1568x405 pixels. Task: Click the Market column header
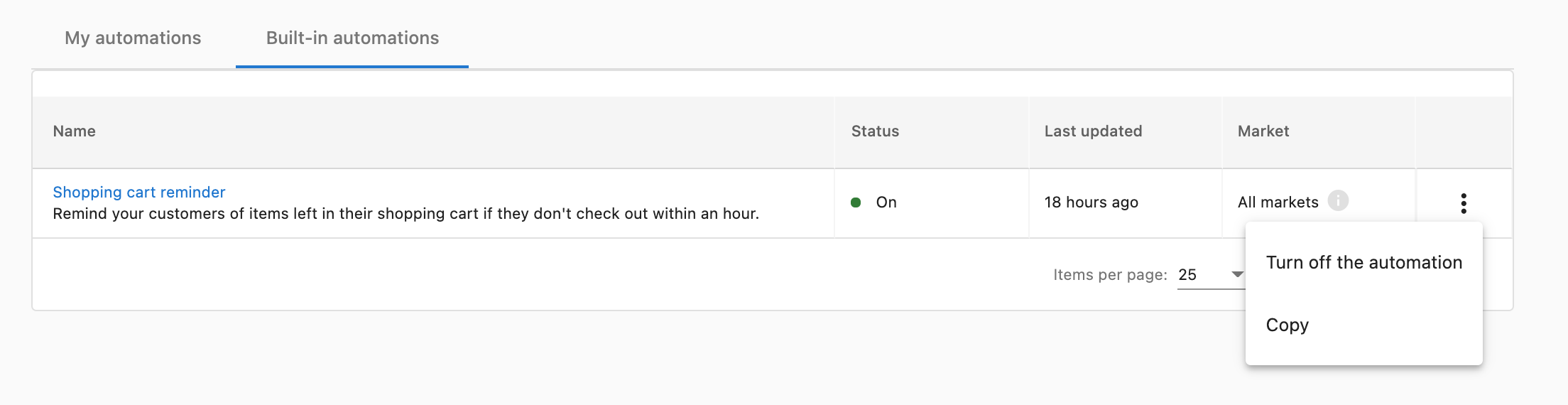1263,131
